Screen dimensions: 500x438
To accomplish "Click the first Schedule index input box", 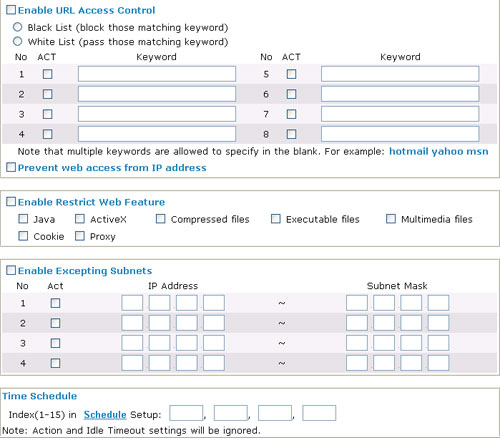I will 186,413.
